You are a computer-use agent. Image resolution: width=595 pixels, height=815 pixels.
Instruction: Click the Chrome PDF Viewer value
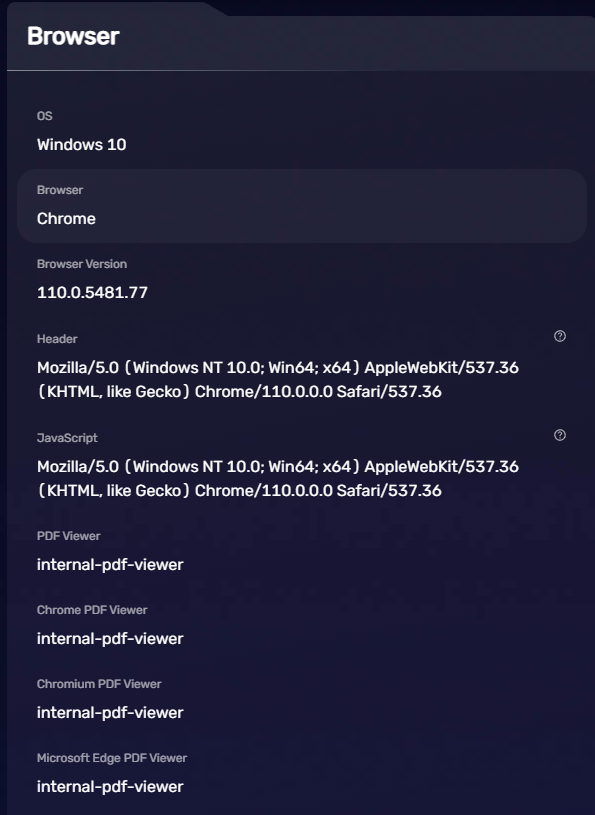click(x=112, y=637)
